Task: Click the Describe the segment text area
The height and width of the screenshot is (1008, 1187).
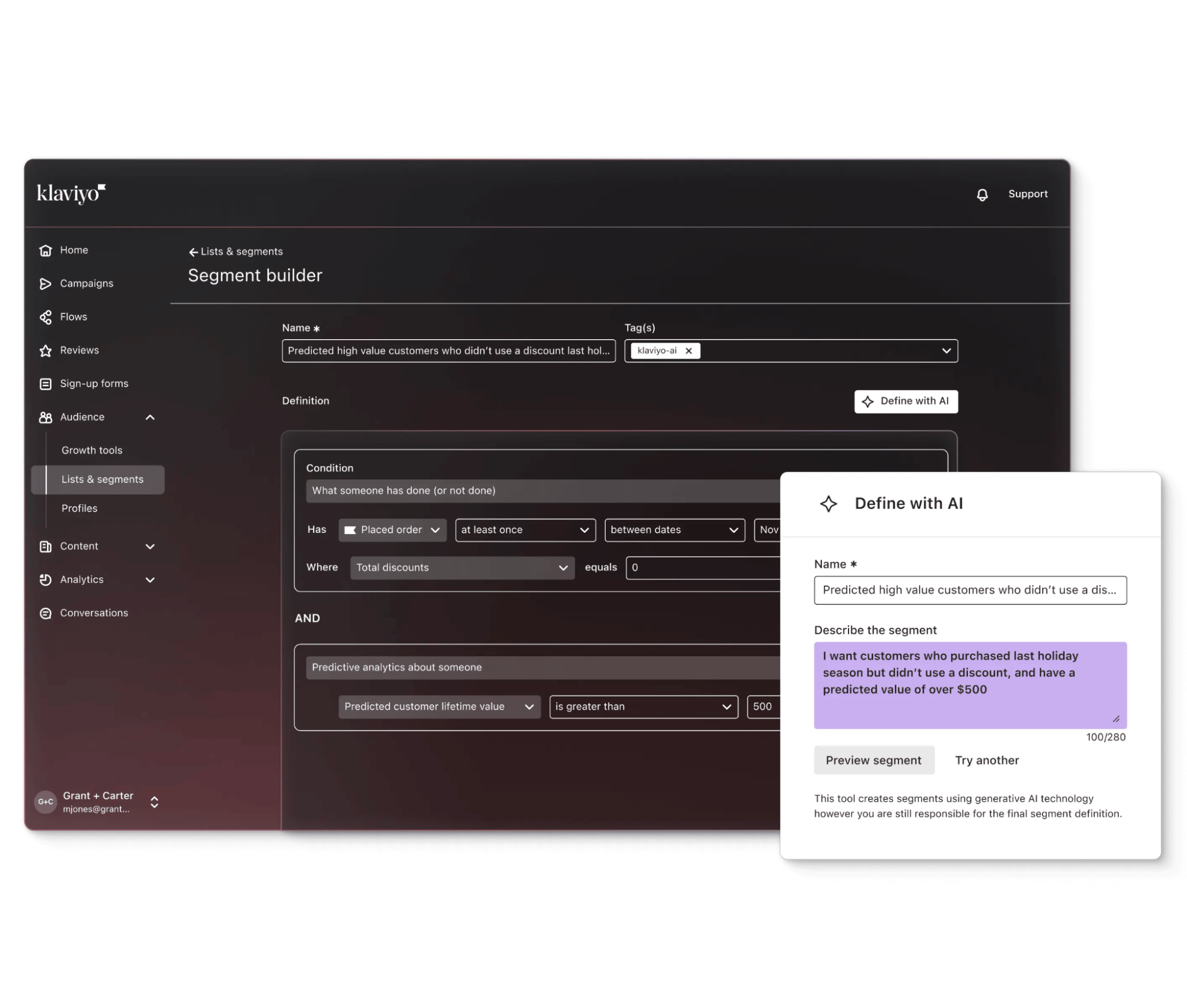Action: click(970, 685)
